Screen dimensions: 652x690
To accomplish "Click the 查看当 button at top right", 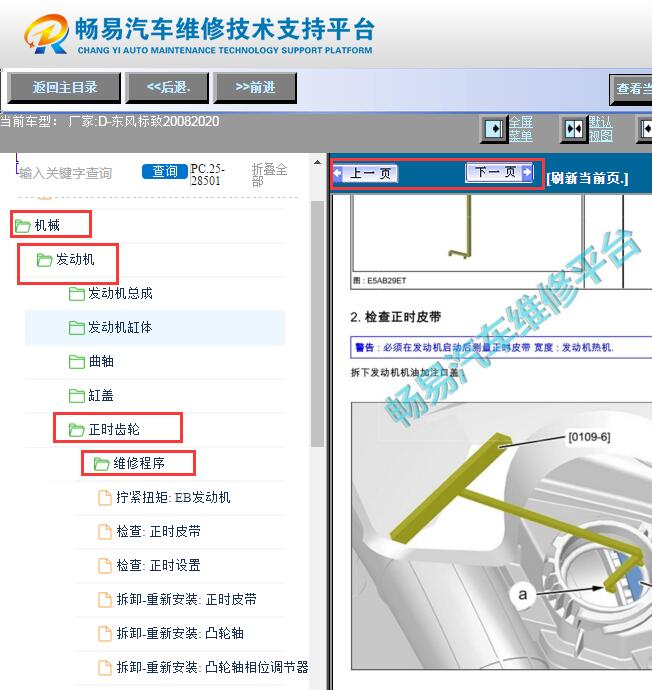I will pos(631,88).
